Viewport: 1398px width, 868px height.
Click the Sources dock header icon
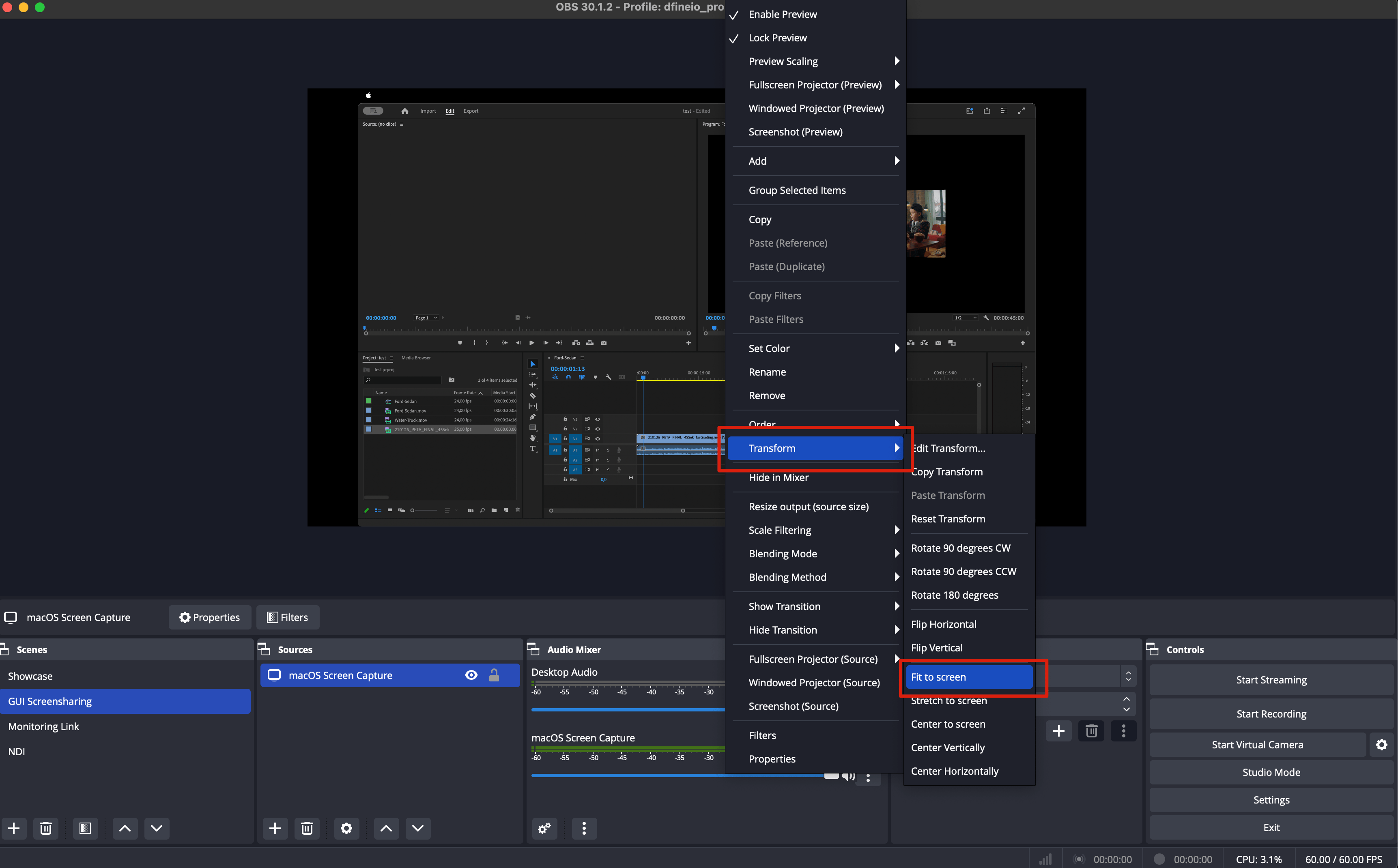click(264, 649)
